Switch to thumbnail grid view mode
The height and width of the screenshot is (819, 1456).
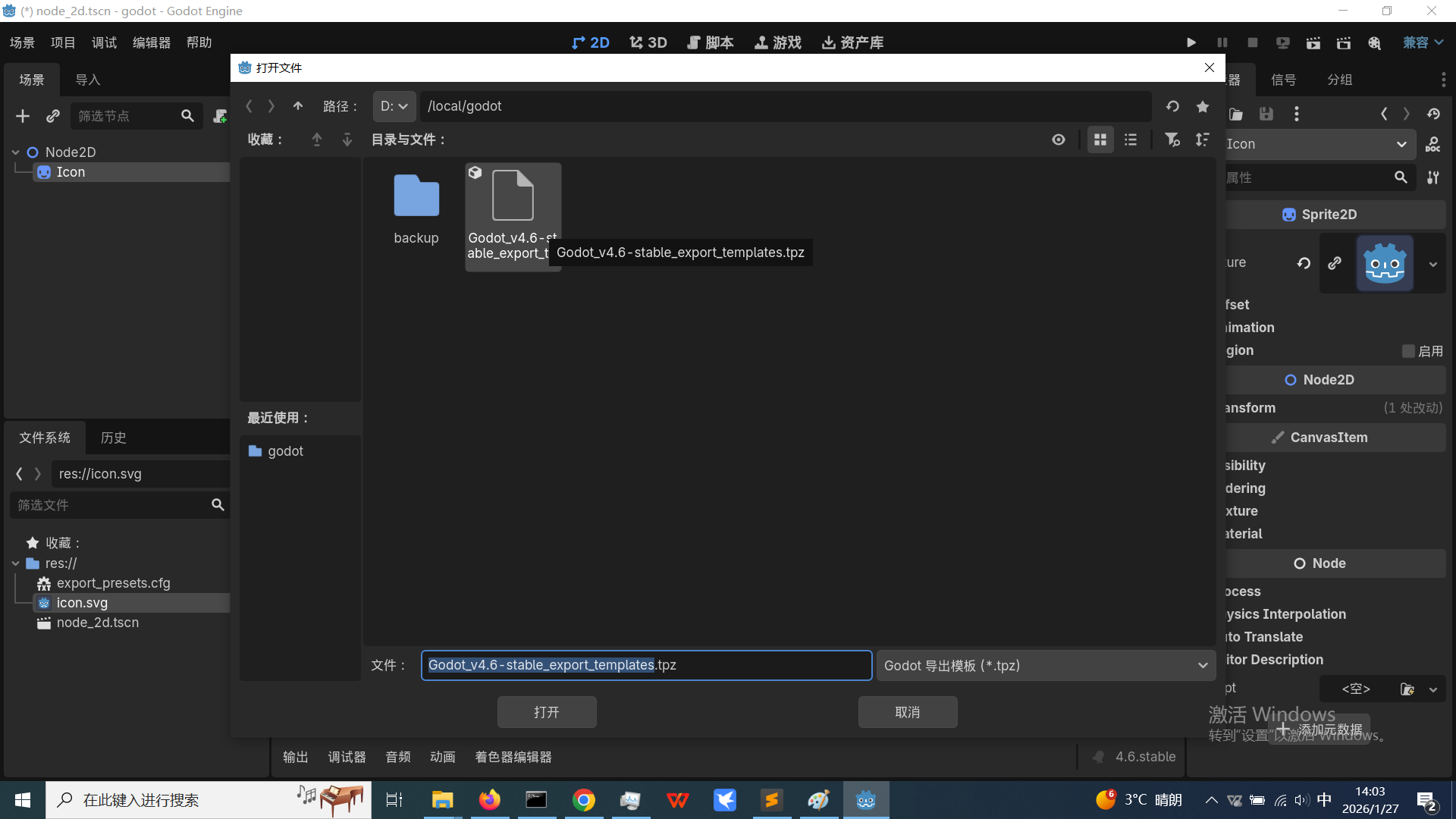[1100, 140]
